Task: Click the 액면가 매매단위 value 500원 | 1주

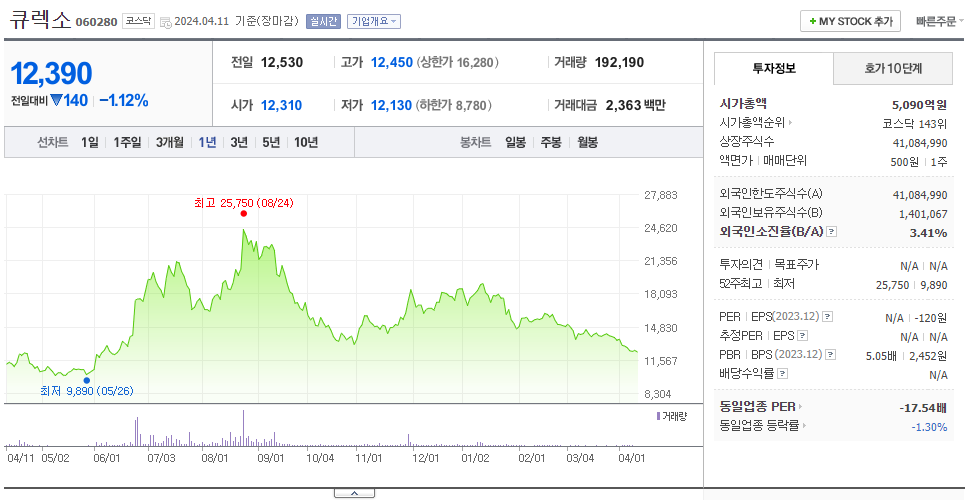Action: (919, 162)
